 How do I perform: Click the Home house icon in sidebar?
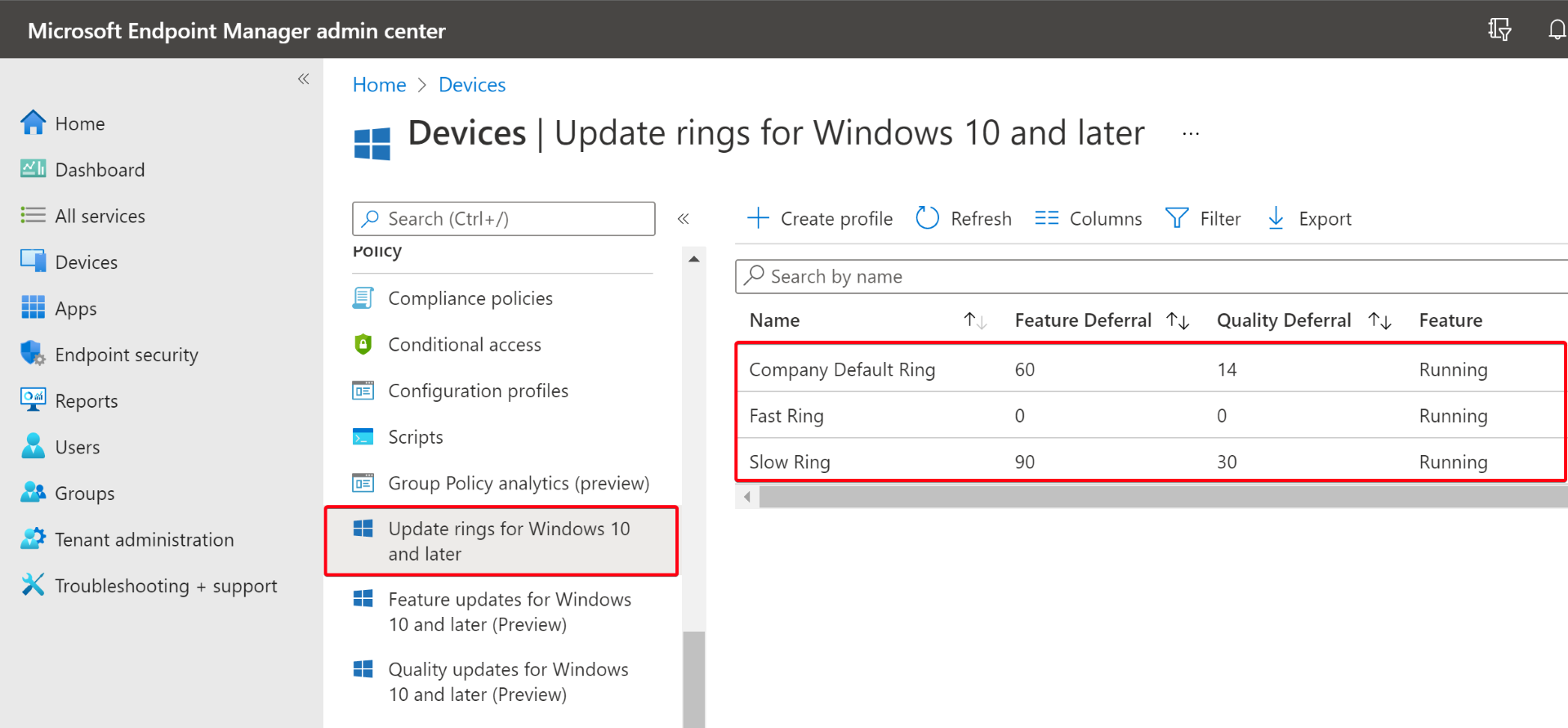click(33, 123)
